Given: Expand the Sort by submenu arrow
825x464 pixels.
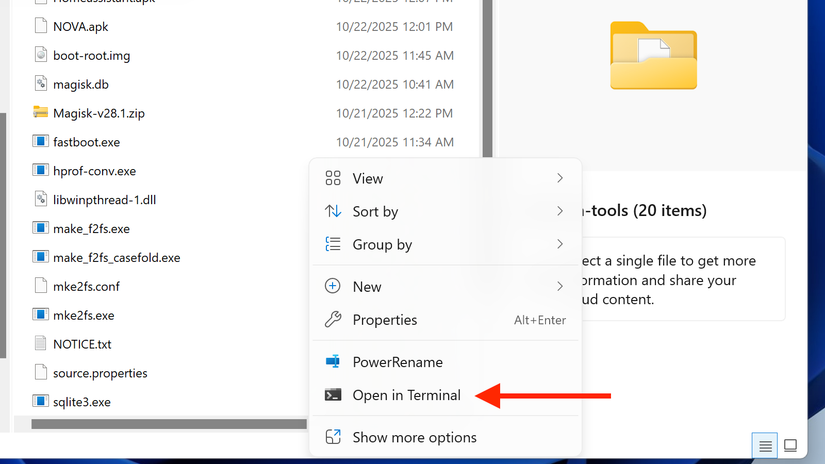Looking at the screenshot, I should [560, 211].
